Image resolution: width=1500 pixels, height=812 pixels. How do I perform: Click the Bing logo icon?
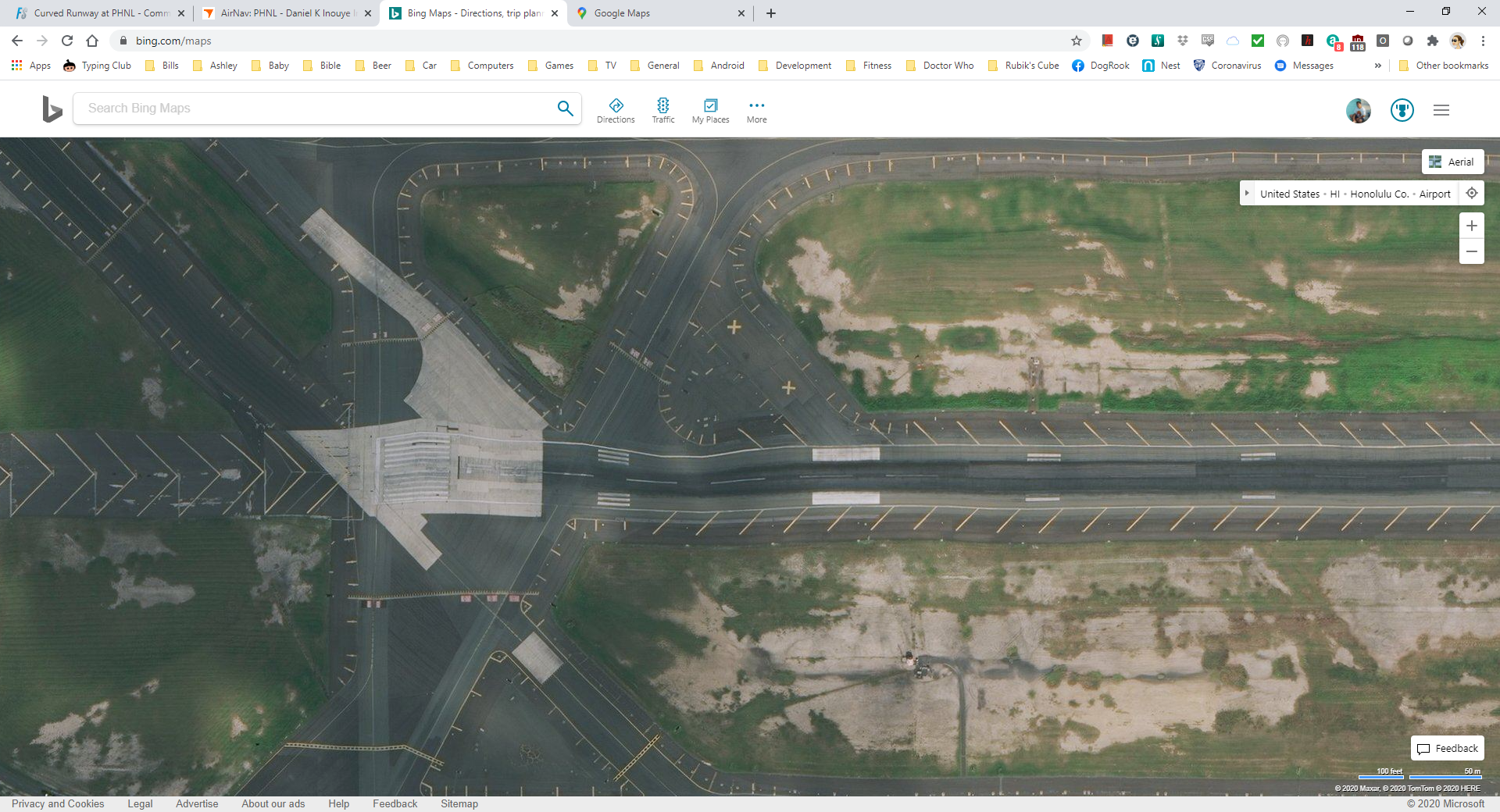(52, 109)
